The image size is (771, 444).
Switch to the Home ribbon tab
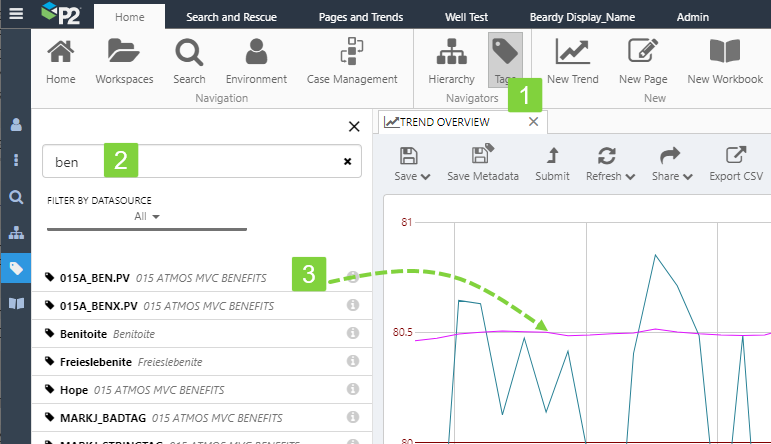pos(129,17)
